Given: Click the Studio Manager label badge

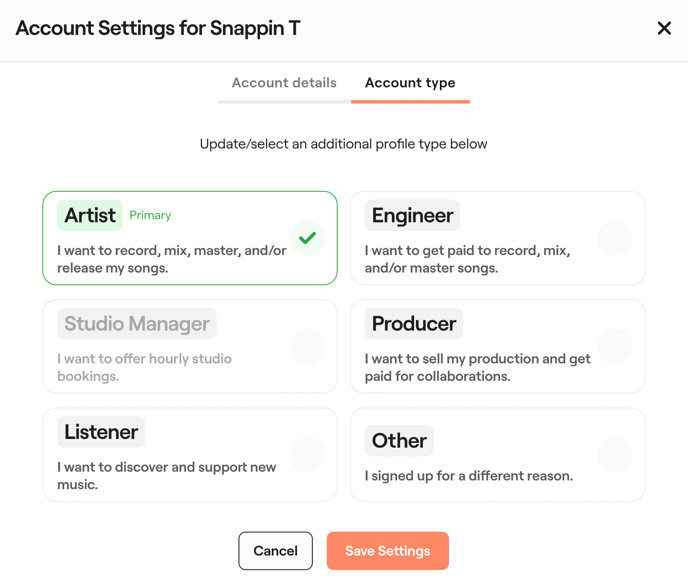Looking at the screenshot, I should [137, 324].
